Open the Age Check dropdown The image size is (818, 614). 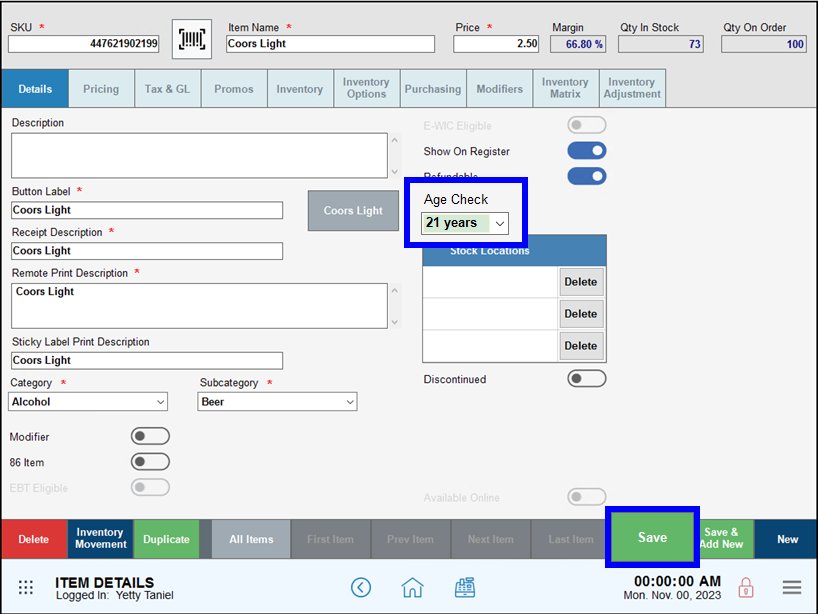465,223
